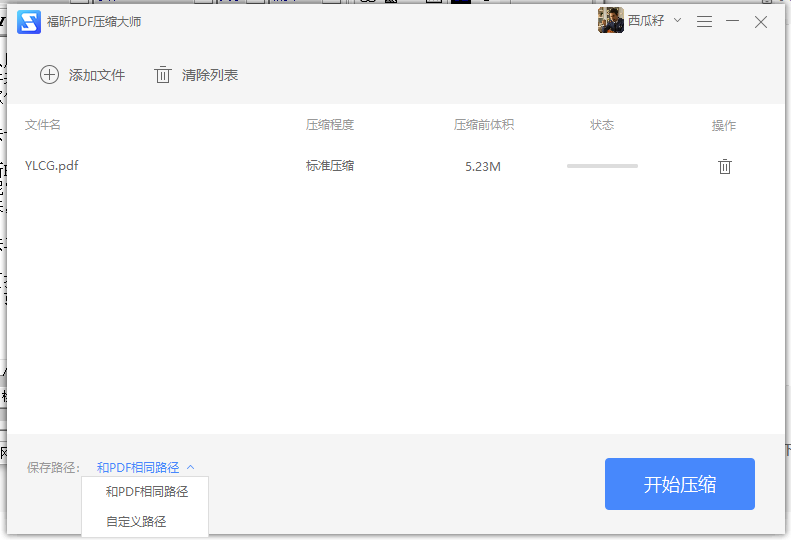This screenshot has width=791, height=540.
Task: Click the 5.23M file size value
Action: point(483,167)
